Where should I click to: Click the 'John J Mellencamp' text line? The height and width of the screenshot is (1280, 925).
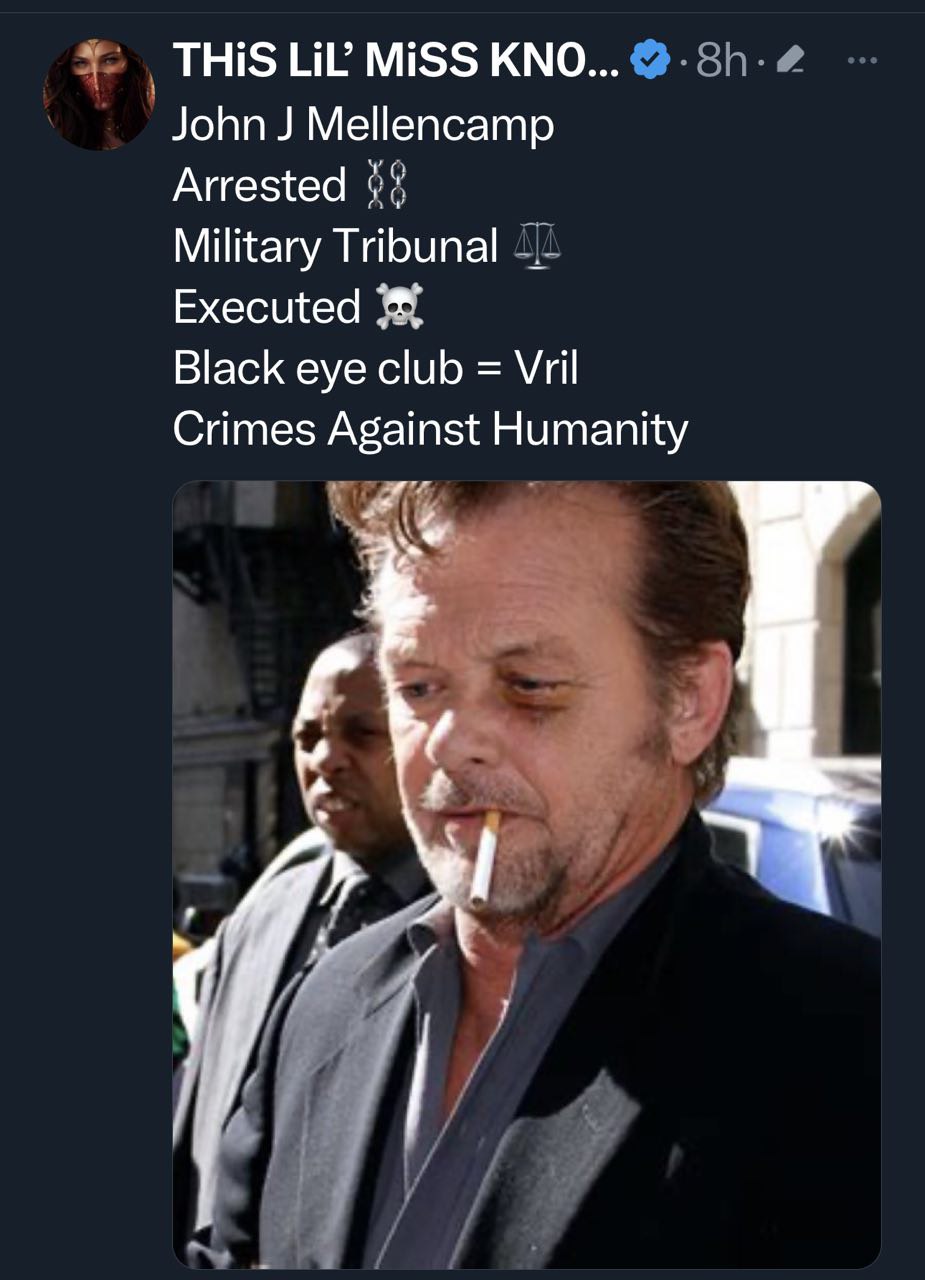click(363, 125)
